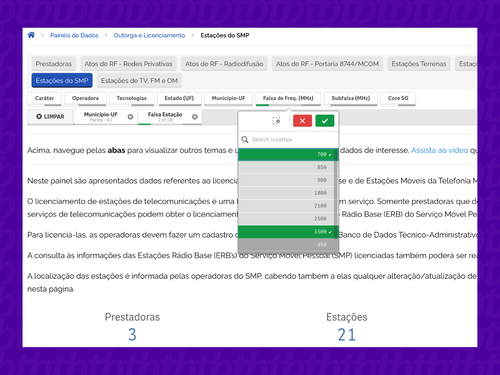
Task: Click the Estações count value 21
Action: pyautogui.click(x=347, y=335)
